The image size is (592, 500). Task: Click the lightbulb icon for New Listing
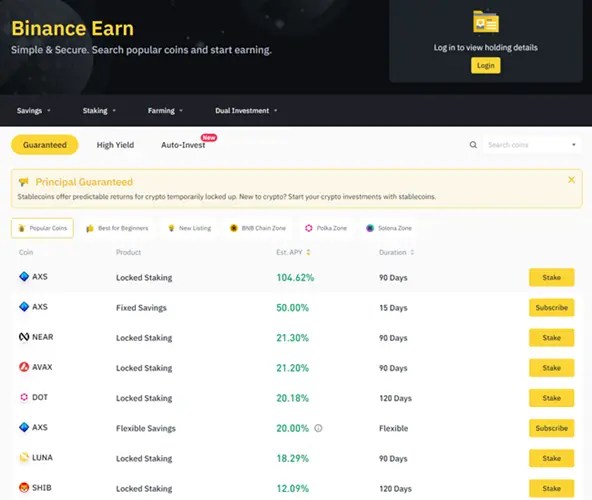171,228
